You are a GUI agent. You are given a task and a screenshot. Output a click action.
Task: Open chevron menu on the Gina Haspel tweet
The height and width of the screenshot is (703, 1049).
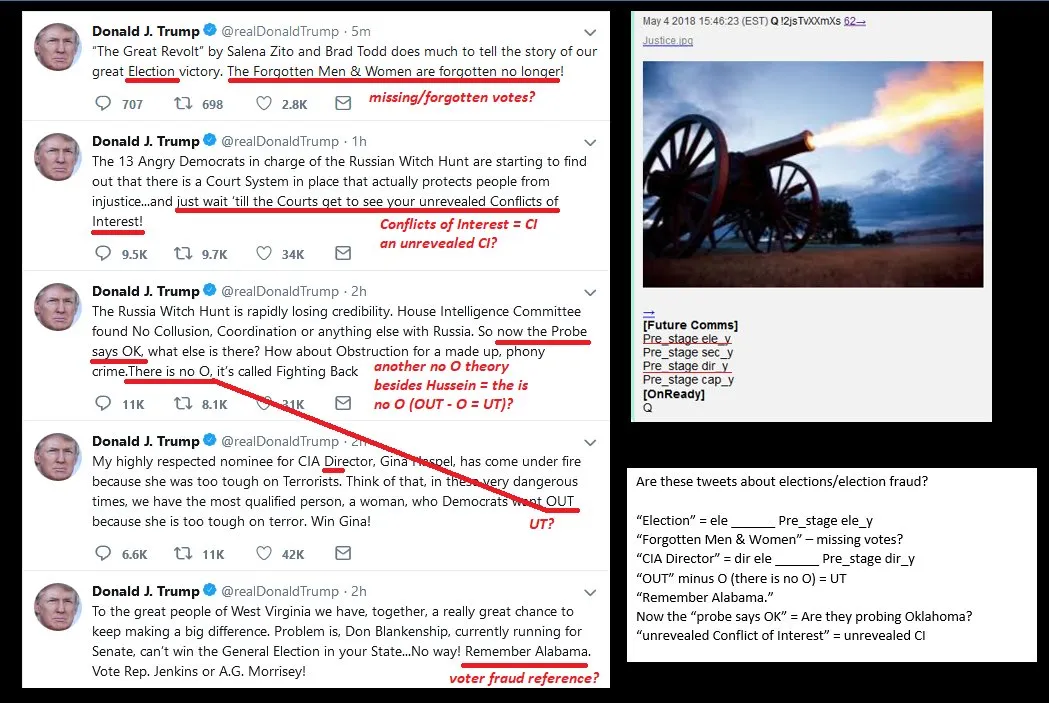coord(590,443)
